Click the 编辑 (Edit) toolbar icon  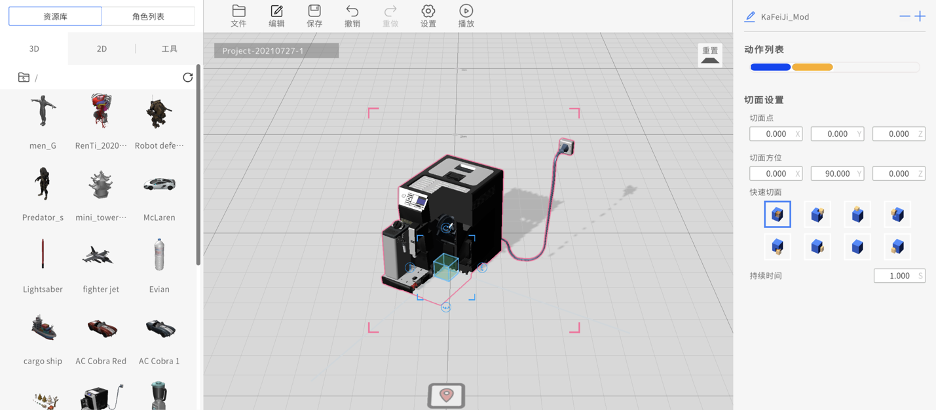[276, 16]
